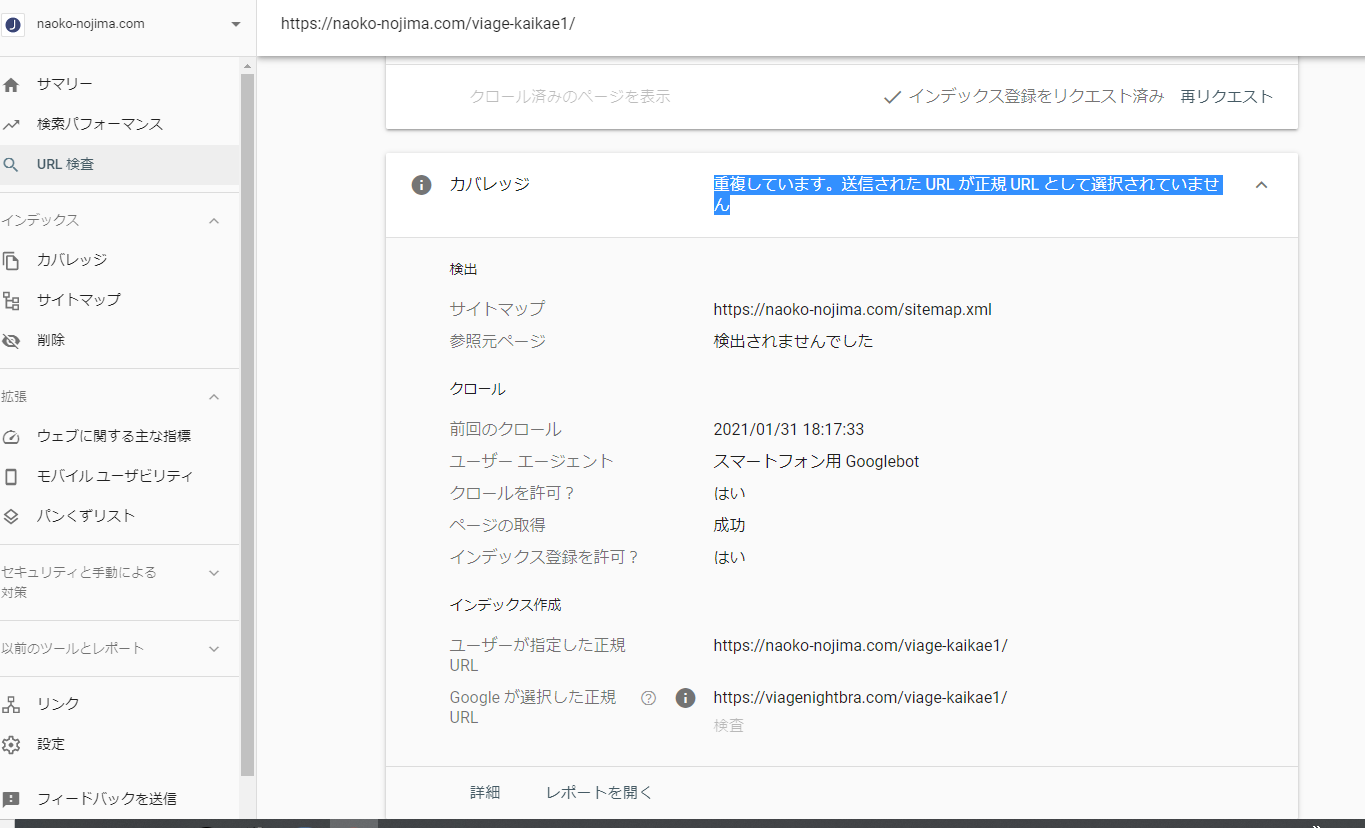The height and width of the screenshot is (828, 1365).
Task: Click the crawl date 2021/01/31 18:17:33
Action: coord(789,429)
